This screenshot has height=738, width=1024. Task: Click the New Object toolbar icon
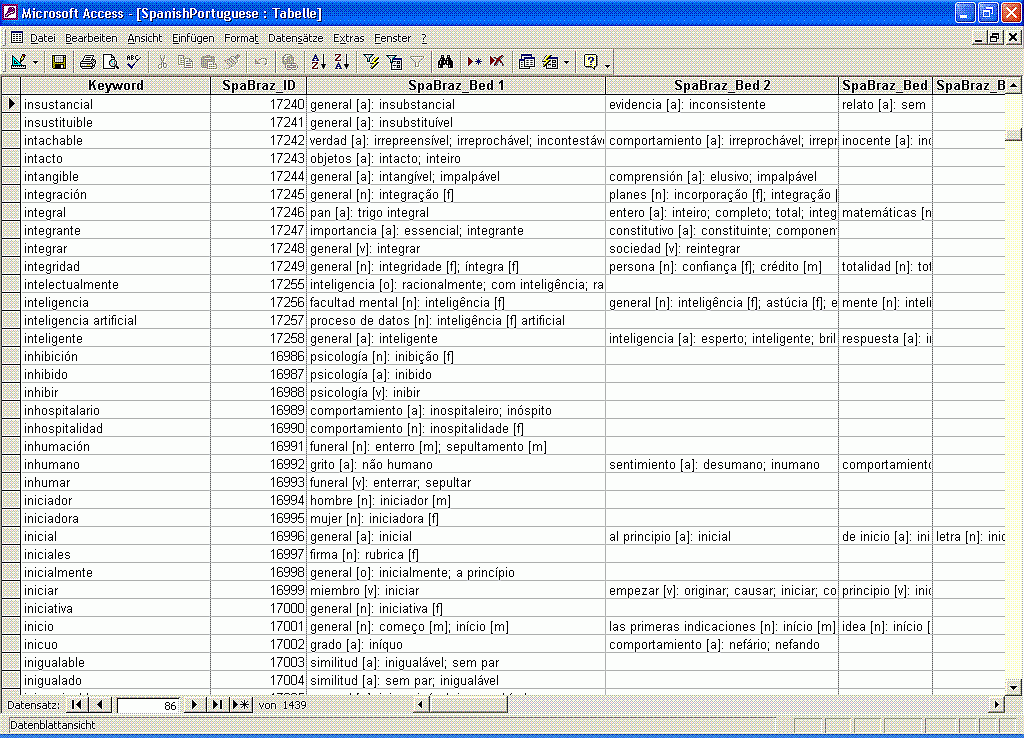click(x=551, y=62)
